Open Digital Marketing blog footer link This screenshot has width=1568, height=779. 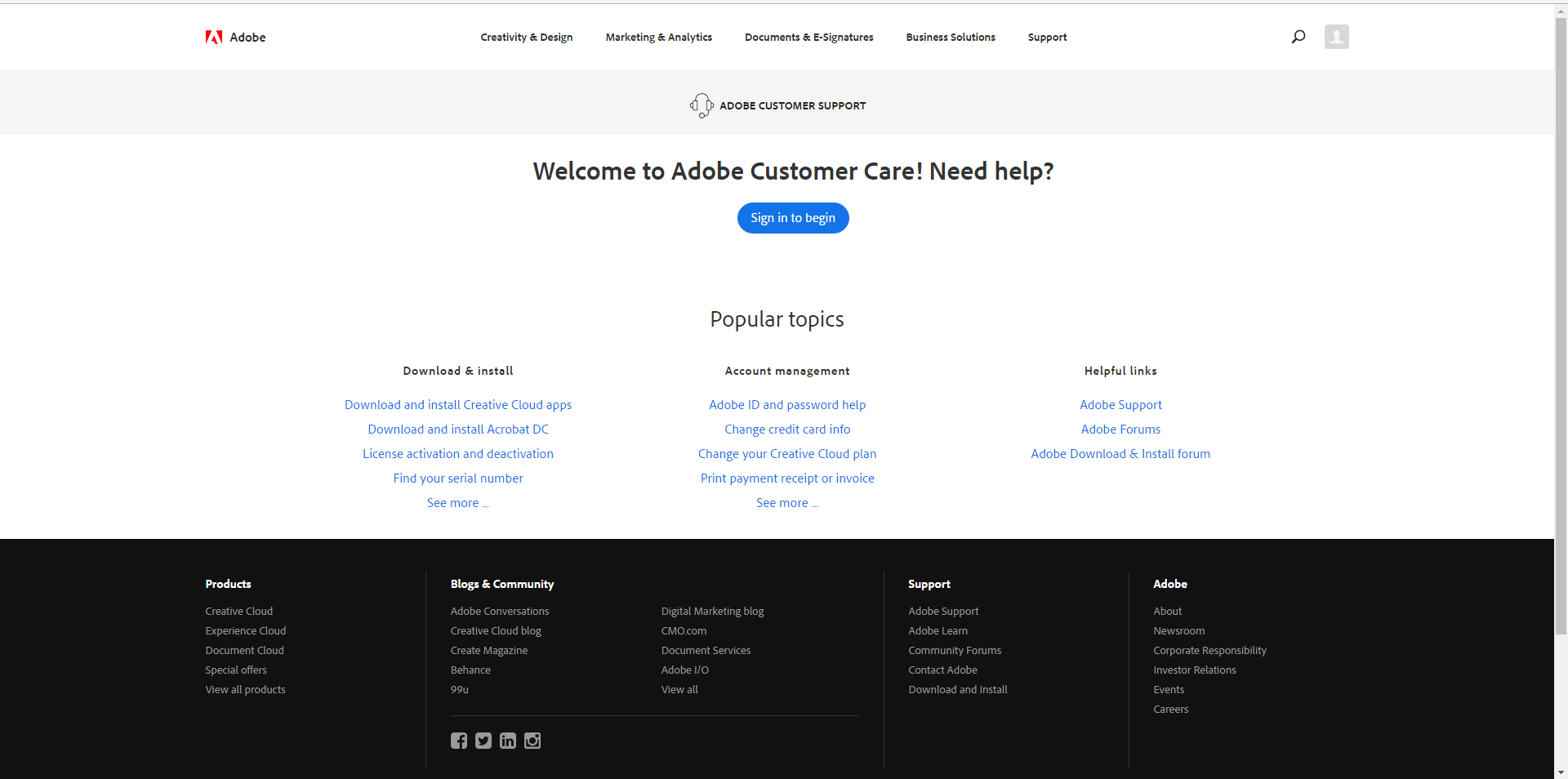coord(713,611)
